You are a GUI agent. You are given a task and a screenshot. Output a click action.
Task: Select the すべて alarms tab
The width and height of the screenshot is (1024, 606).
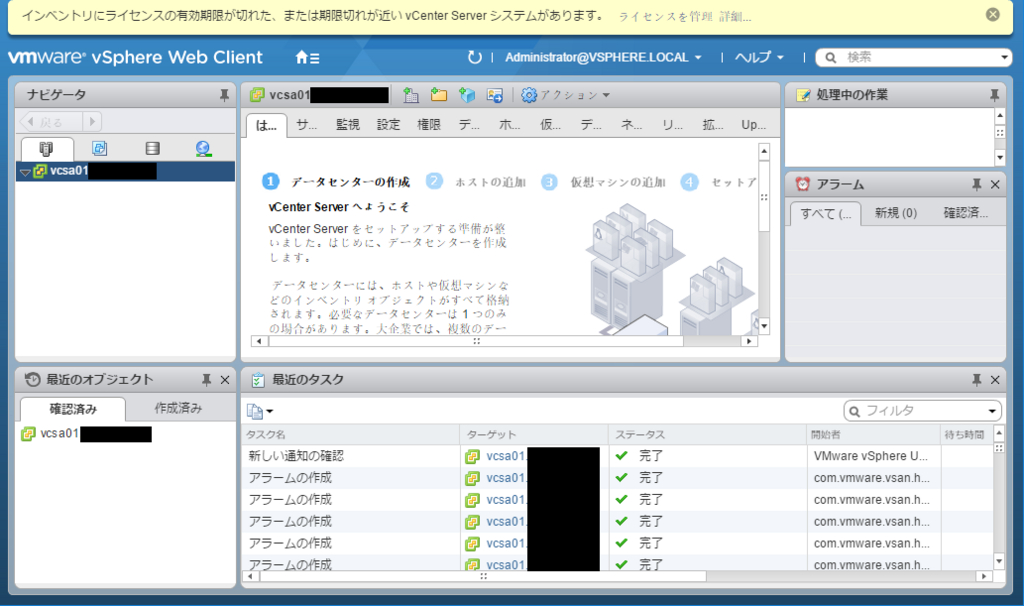click(x=825, y=214)
